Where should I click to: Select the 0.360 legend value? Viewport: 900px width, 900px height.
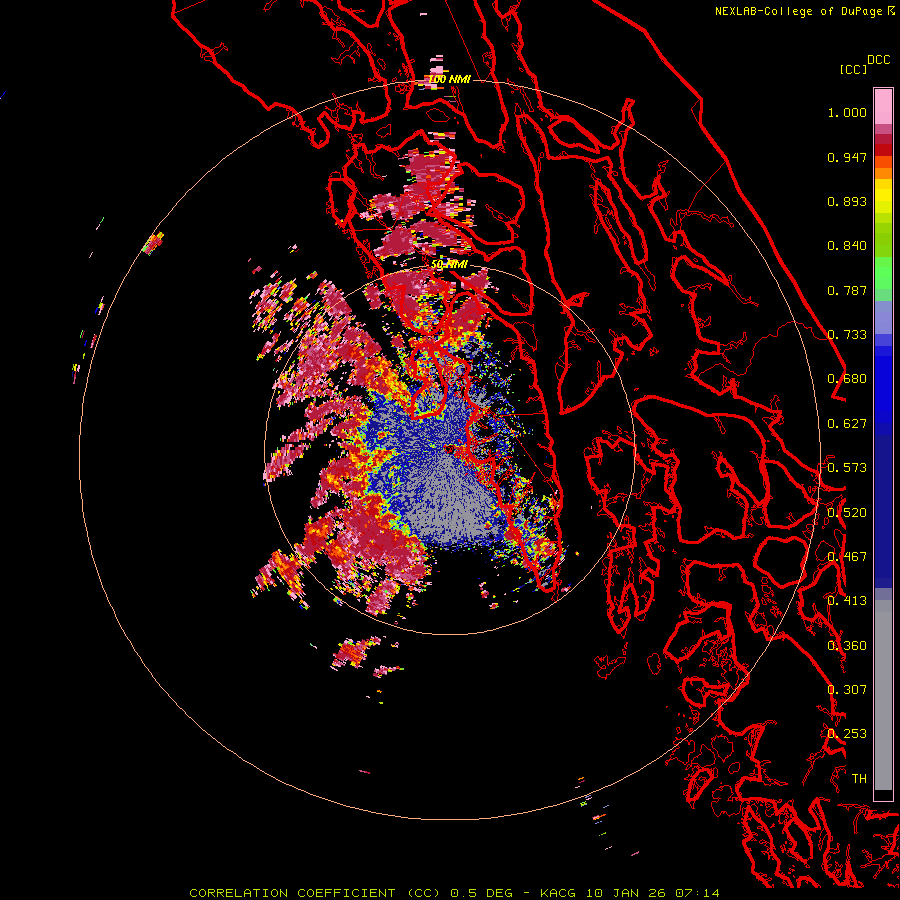point(847,646)
